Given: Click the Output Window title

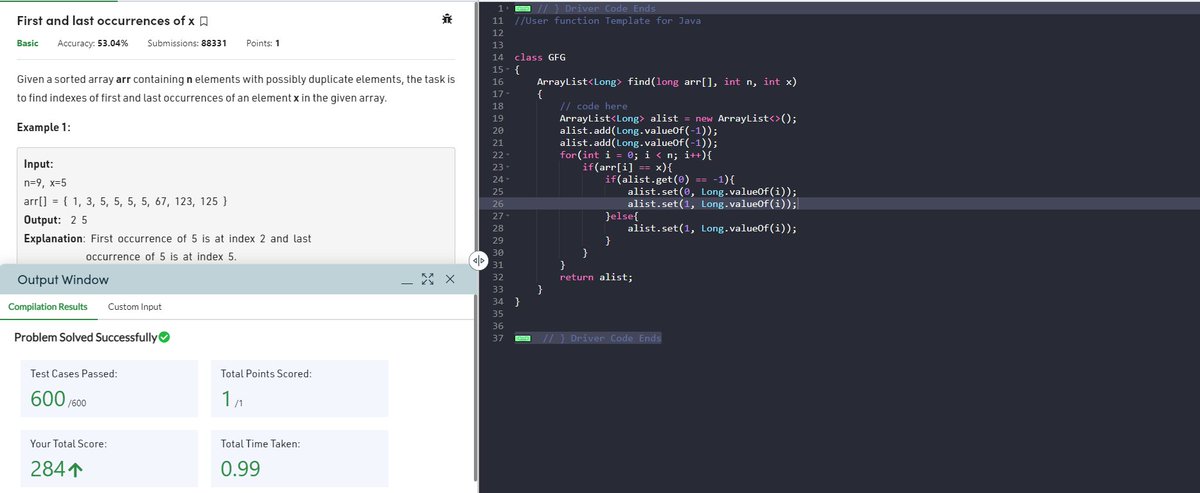Looking at the screenshot, I should [x=64, y=280].
